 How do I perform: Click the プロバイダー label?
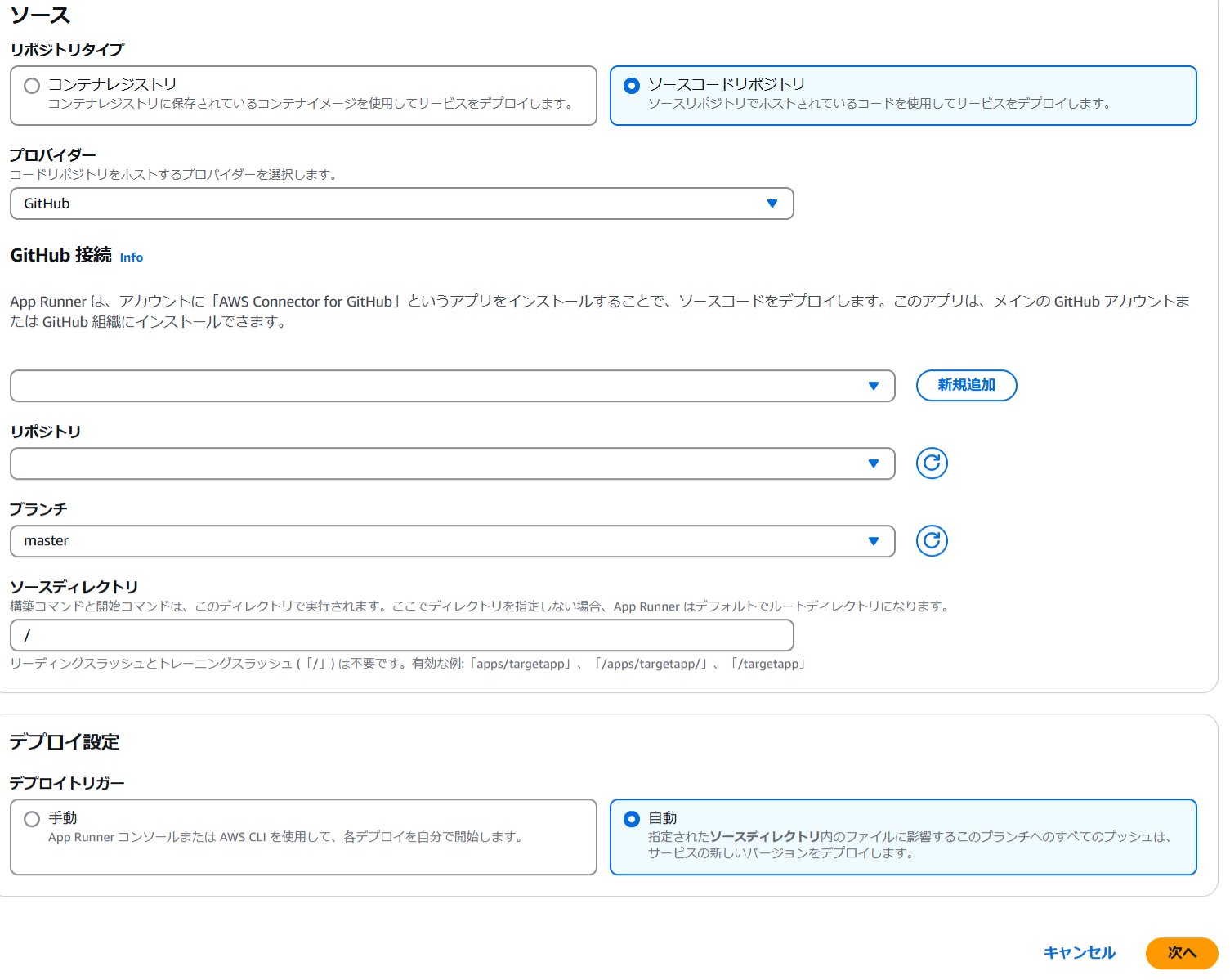53,155
